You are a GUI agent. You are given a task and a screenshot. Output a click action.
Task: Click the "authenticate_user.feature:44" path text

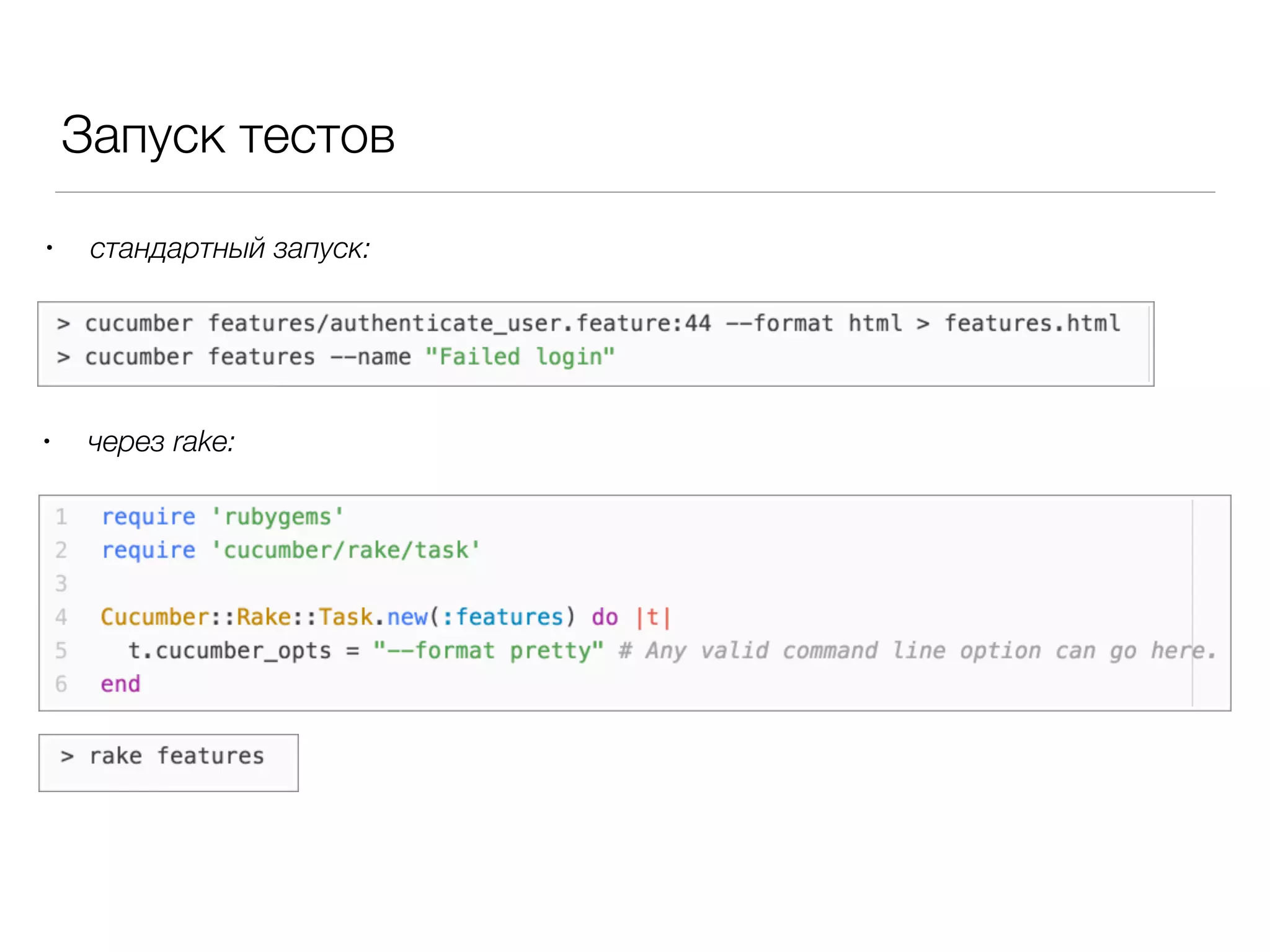click(x=520, y=324)
